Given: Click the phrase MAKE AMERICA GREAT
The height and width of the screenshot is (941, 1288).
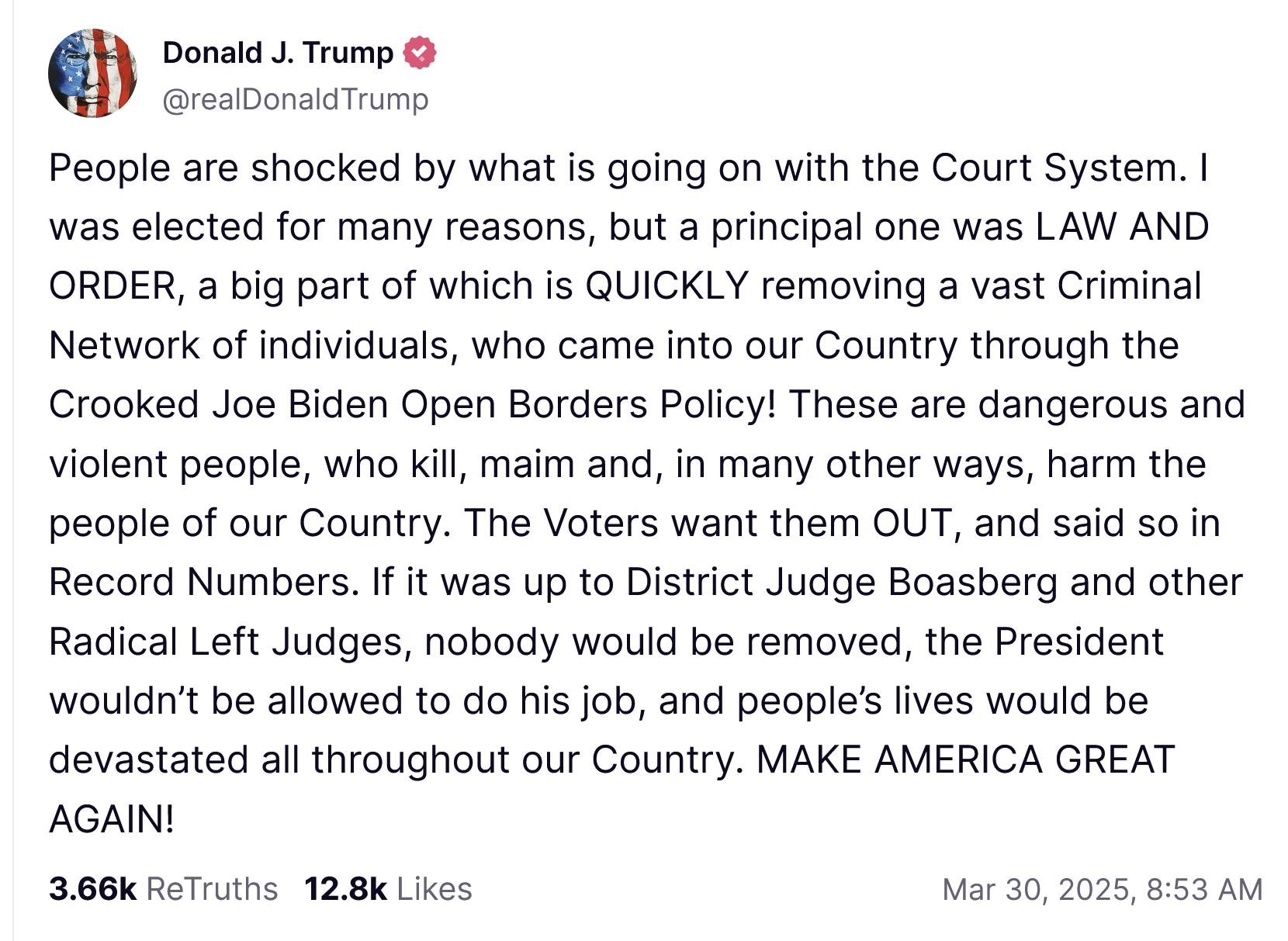Looking at the screenshot, I should [x=965, y=759].
